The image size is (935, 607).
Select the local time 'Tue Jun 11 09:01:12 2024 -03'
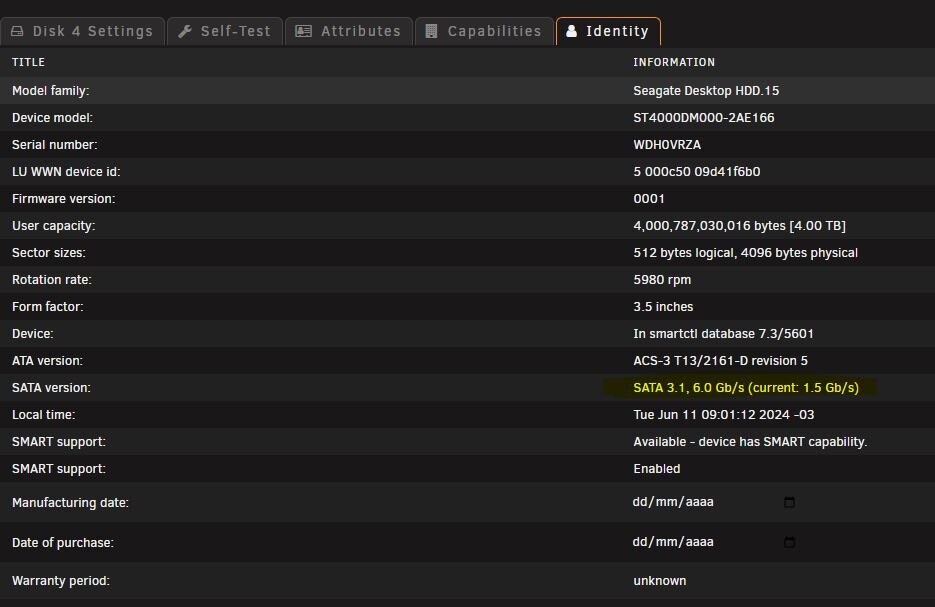point(723,414)
